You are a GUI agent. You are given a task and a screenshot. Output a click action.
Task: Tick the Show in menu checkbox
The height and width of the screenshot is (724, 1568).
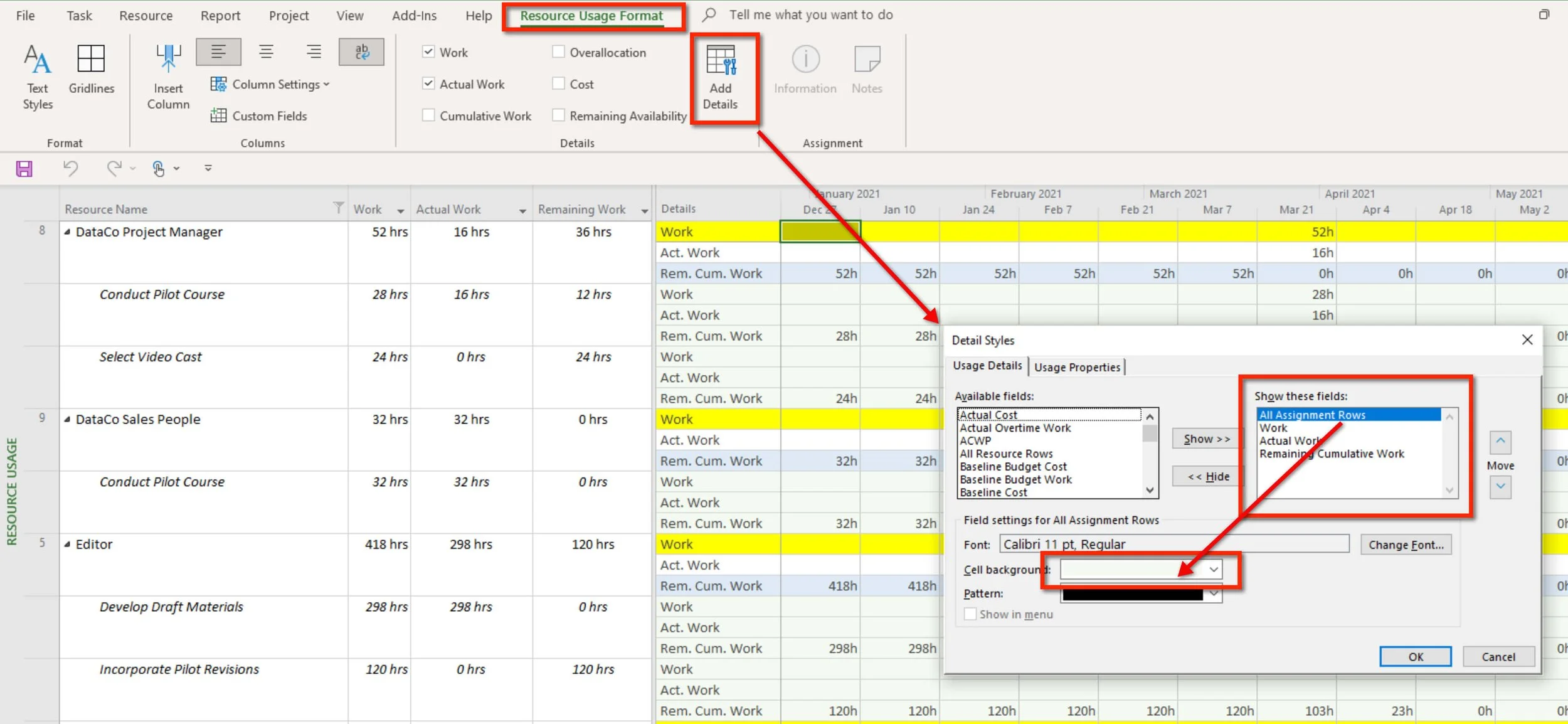pos(970,614)
